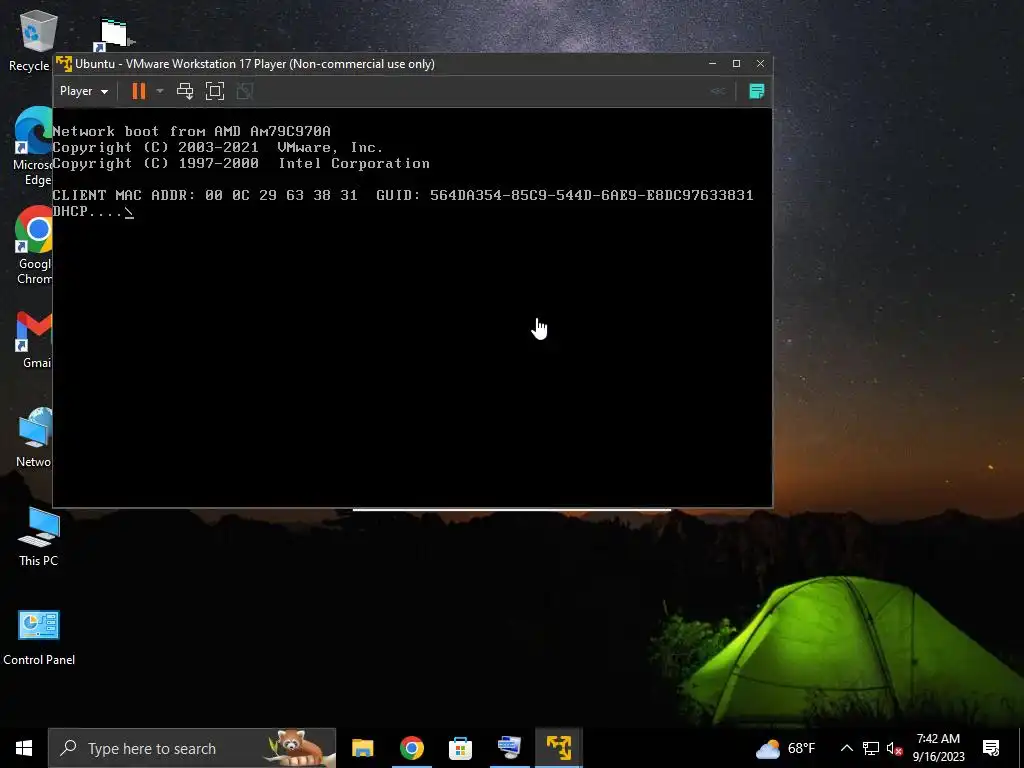
Task: Click the muted volume tray icon
Action: (x=894, y=748)
